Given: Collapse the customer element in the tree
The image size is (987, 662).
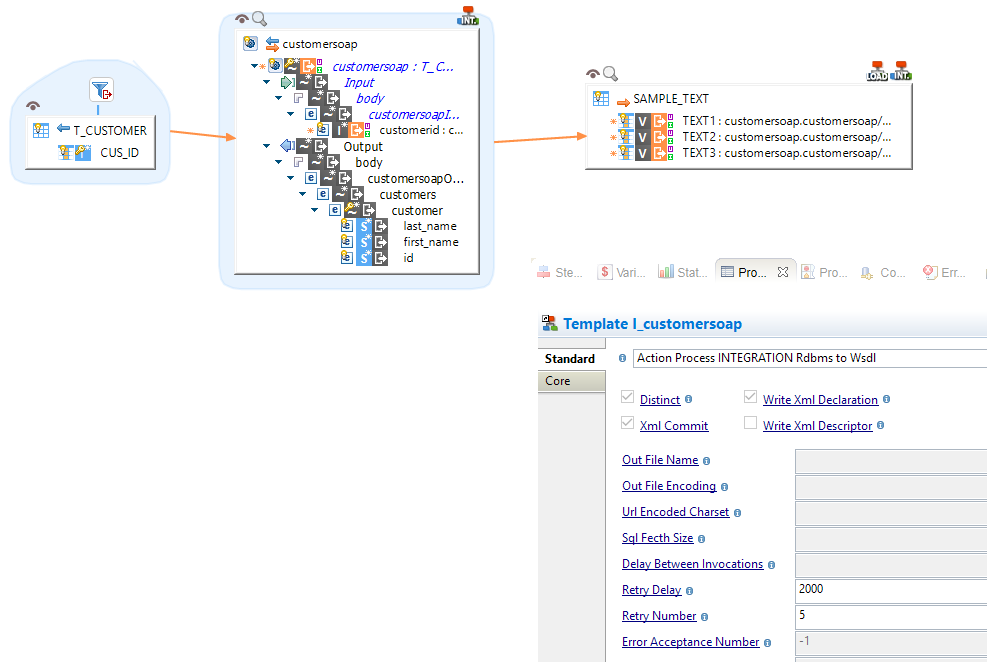Looking at the screenshot, I should (314, 210).
